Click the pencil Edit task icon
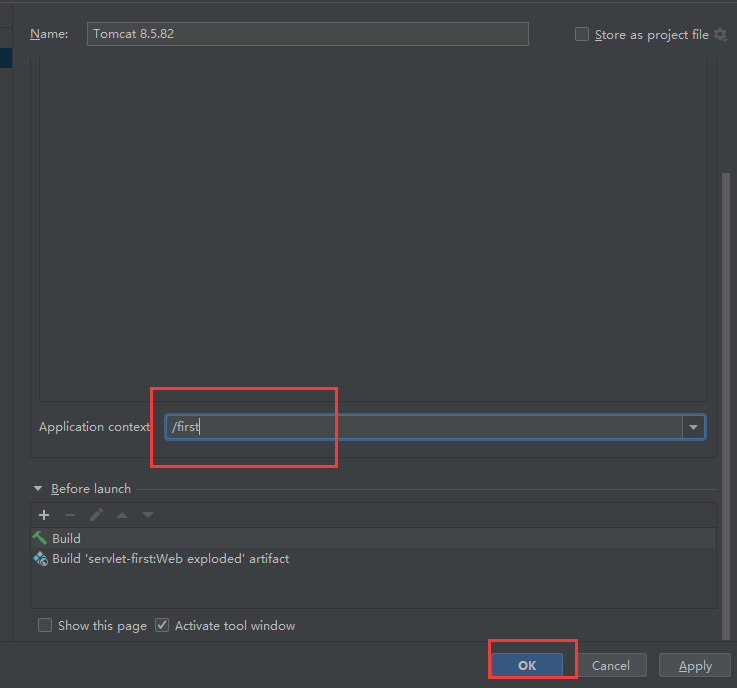The width and height of the screenshot is (737, 688). coord(96,515)
